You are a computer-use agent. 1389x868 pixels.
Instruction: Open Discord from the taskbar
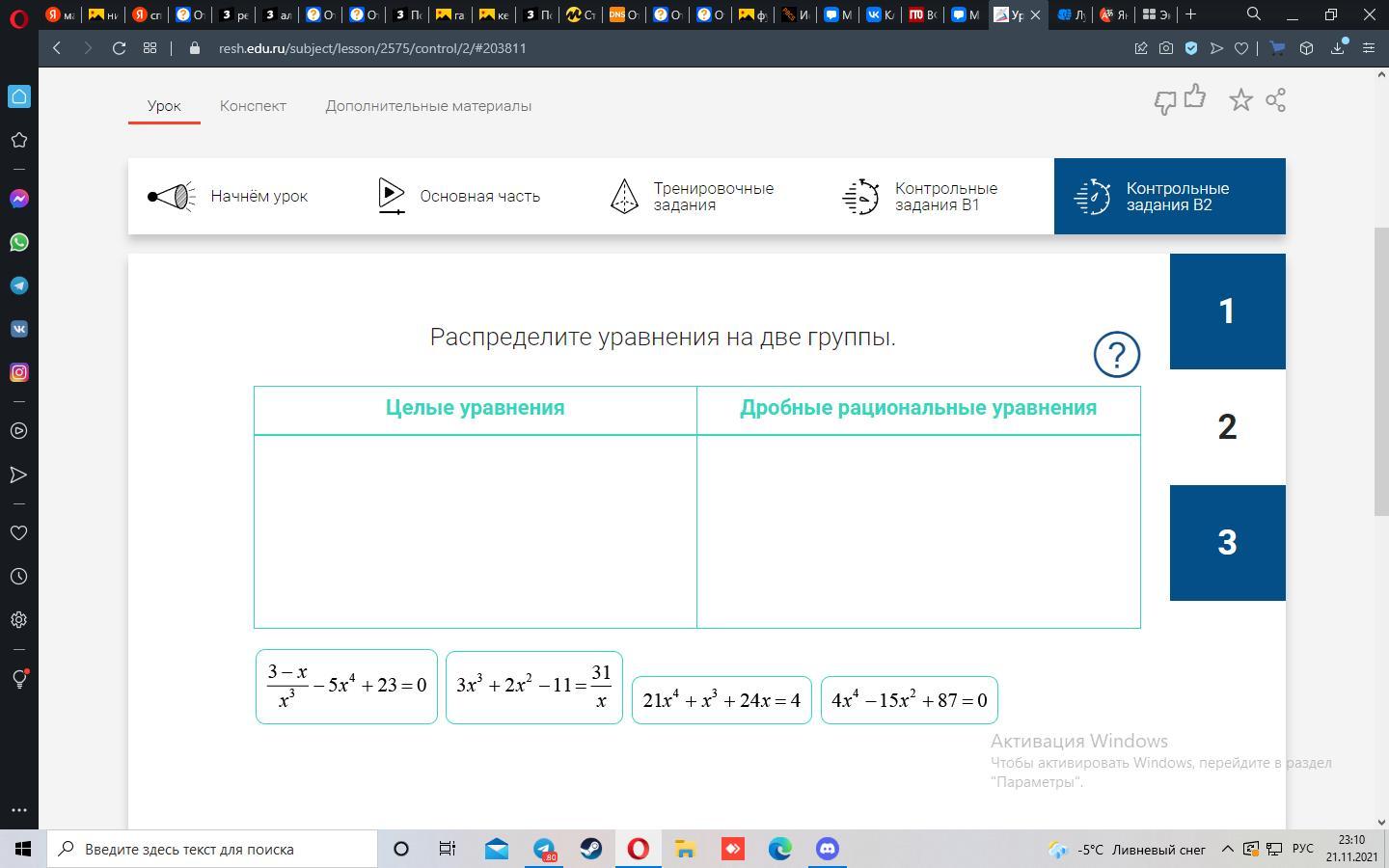click(828, 849)
